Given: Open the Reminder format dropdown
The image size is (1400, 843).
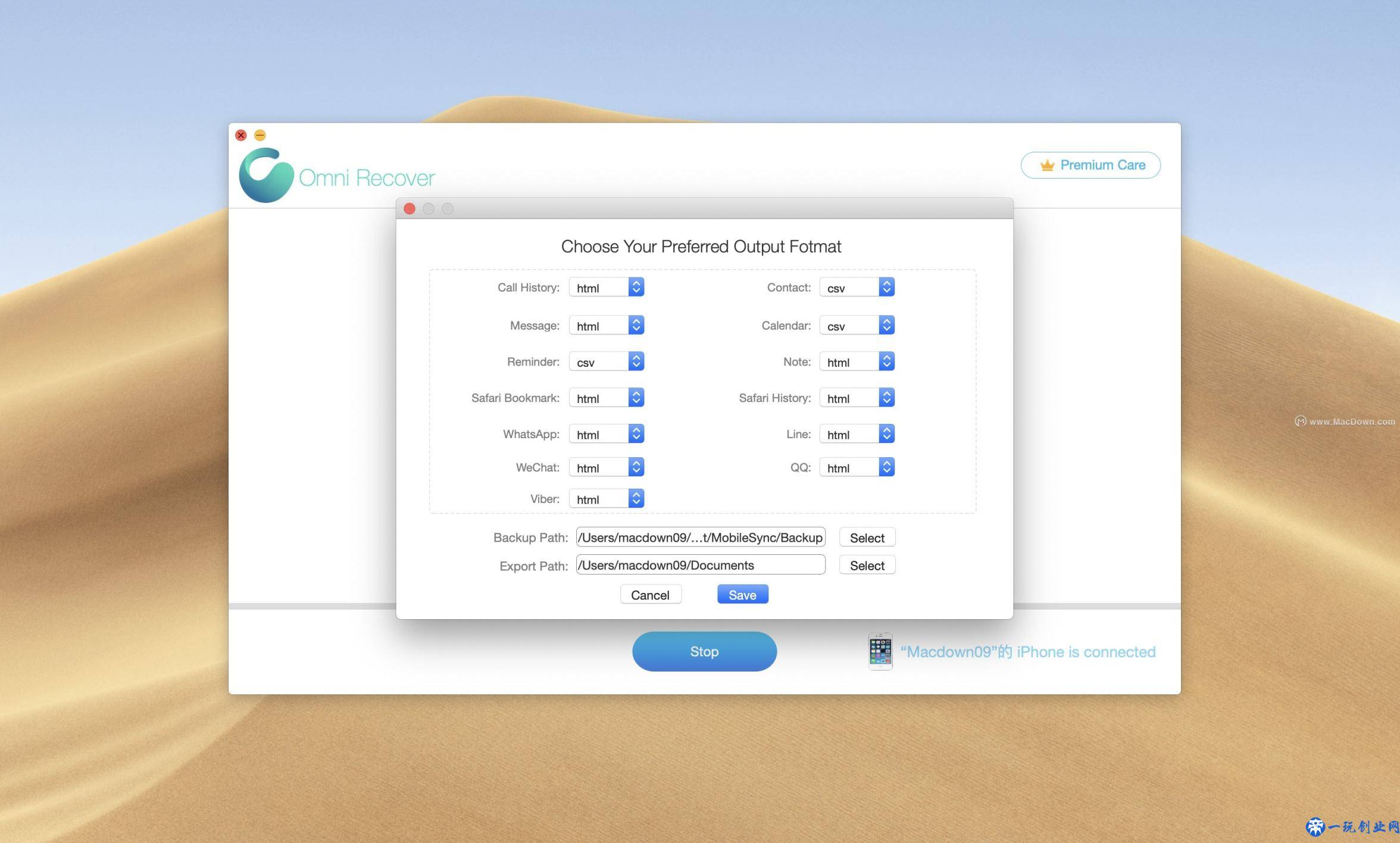Looking at the screenshot, I should click(607, 362).
